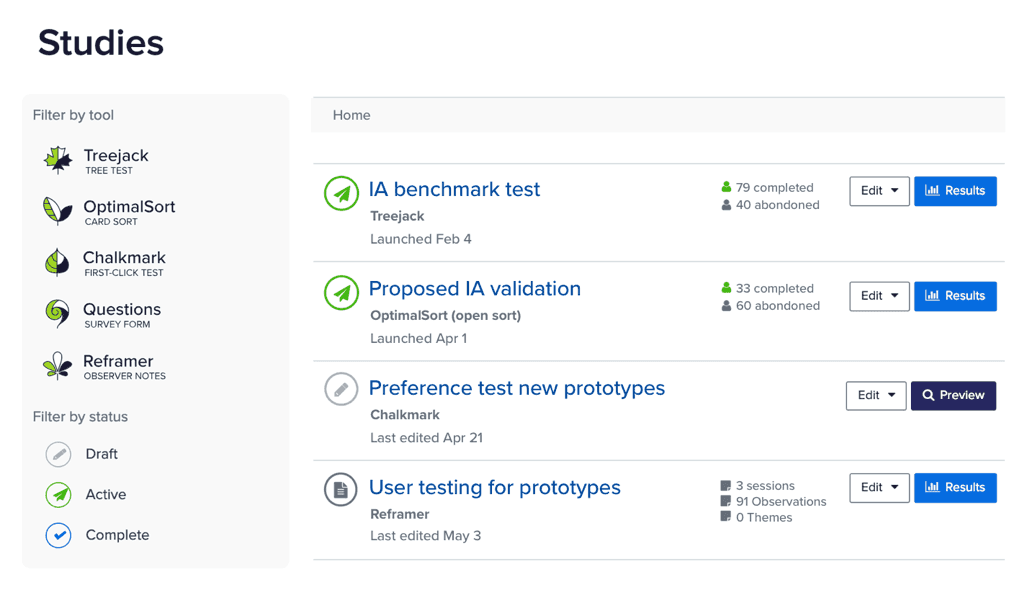Click the 'Last edited May 3' date

click(426, 536)
